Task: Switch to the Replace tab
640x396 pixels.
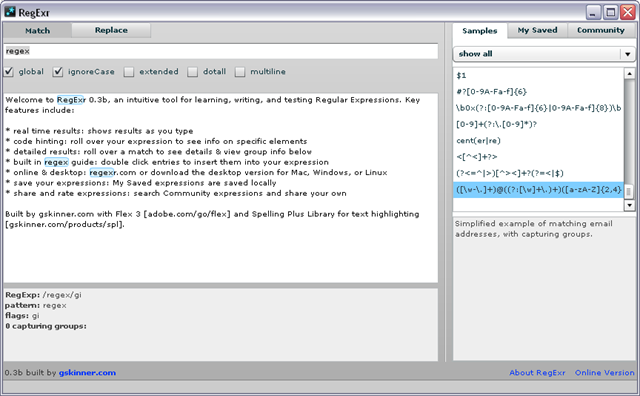Action: click(x=111, y=30)
